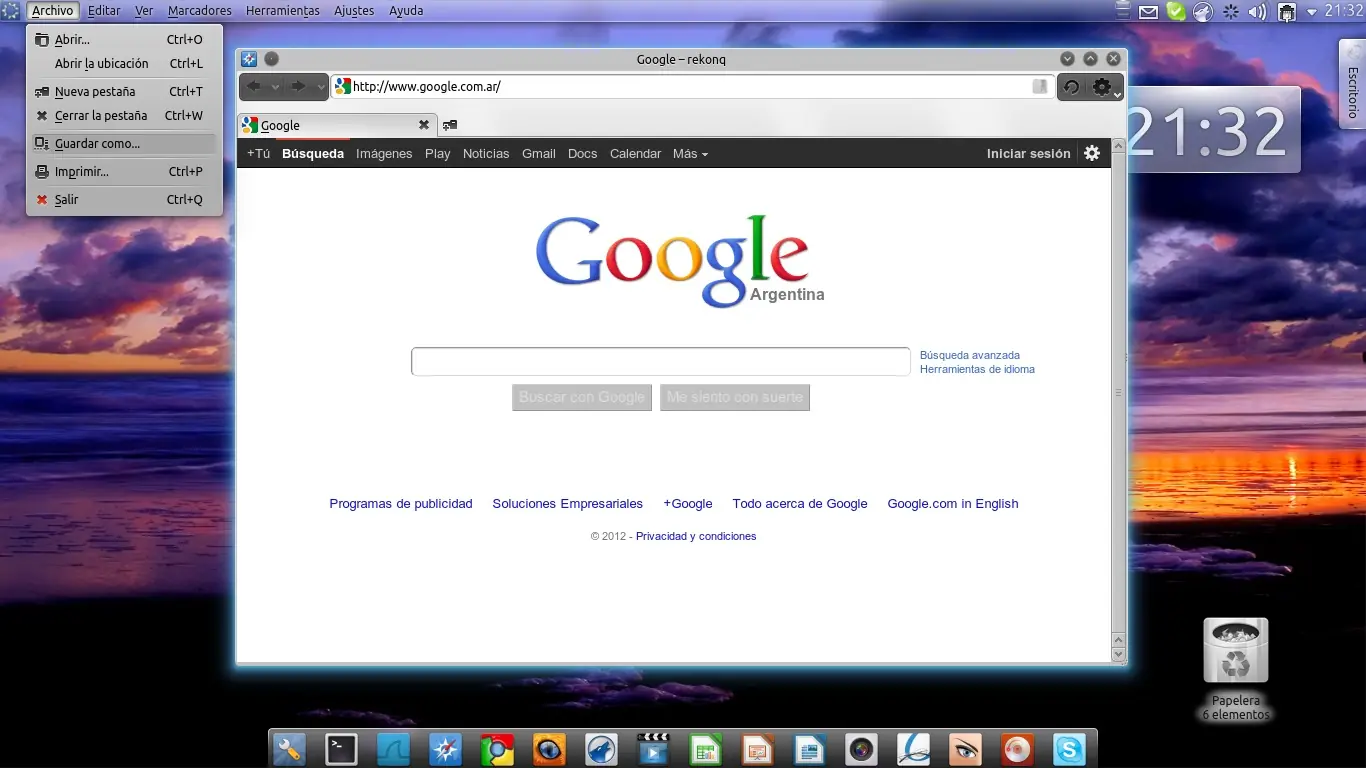
Task: Select Abrir la ubicación menu entry
Action: click(124, 64)
